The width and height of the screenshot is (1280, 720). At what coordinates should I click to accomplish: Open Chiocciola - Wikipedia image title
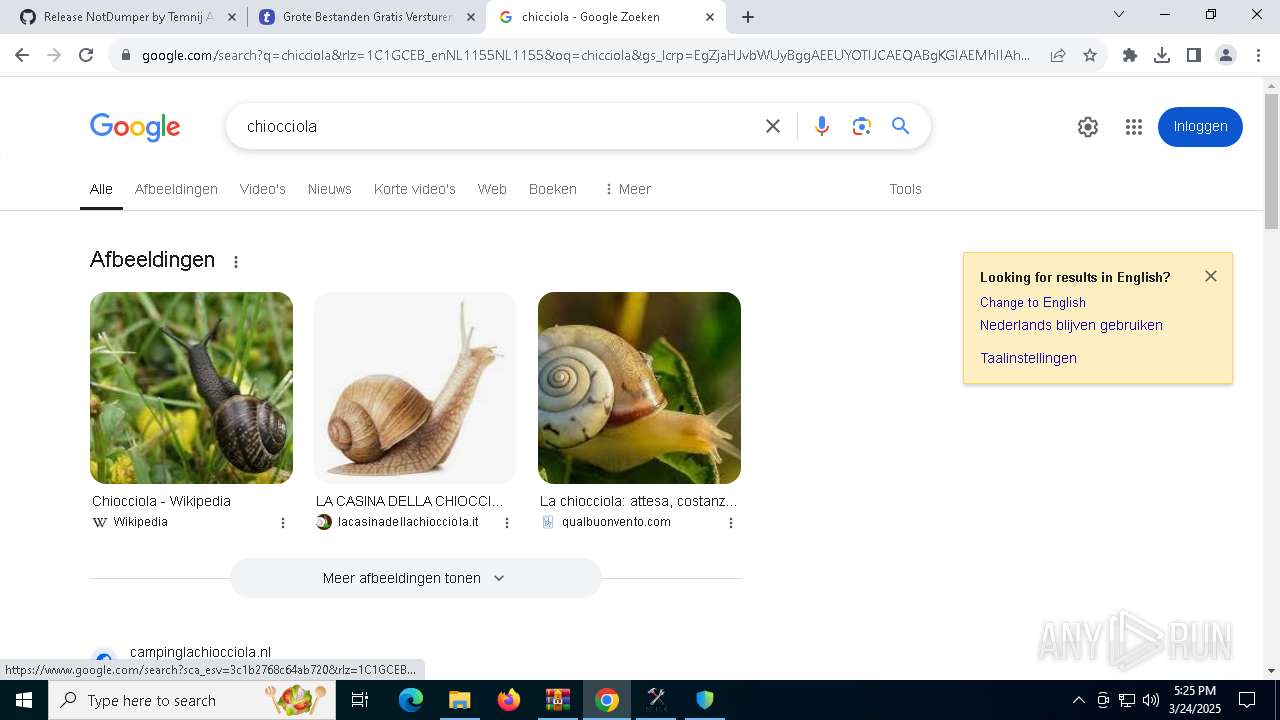click(x=161, y=501)
